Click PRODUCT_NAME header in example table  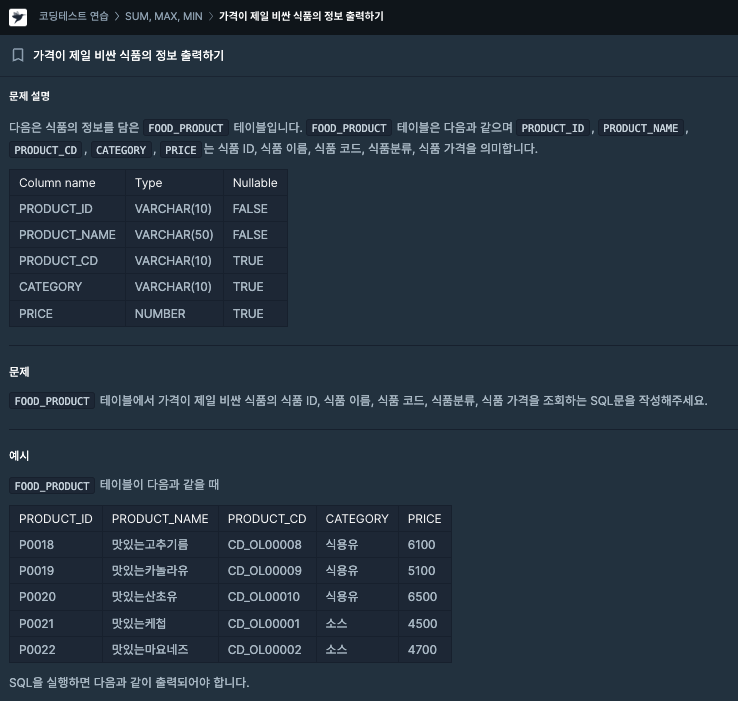click(160, 519)
